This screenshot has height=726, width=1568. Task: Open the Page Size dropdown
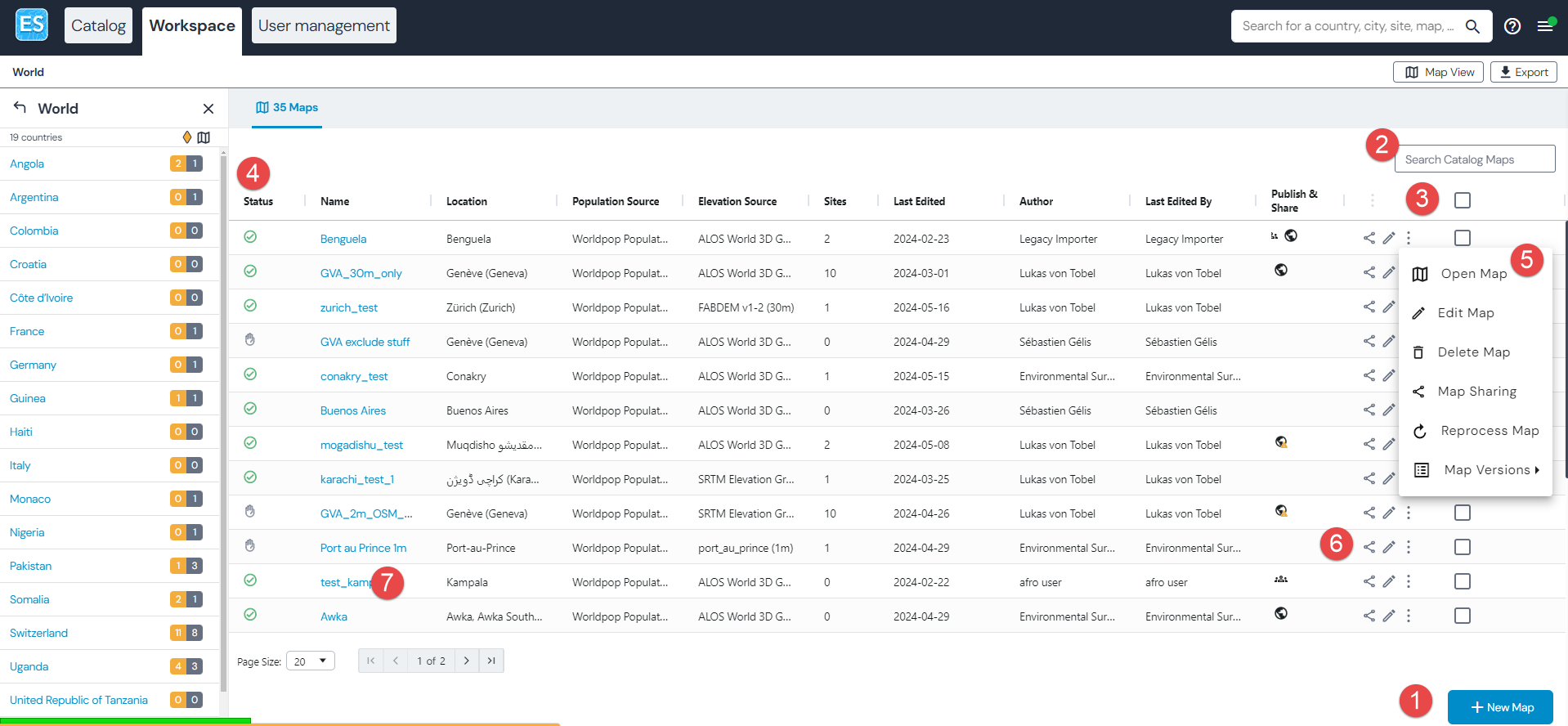coord(311,661)
